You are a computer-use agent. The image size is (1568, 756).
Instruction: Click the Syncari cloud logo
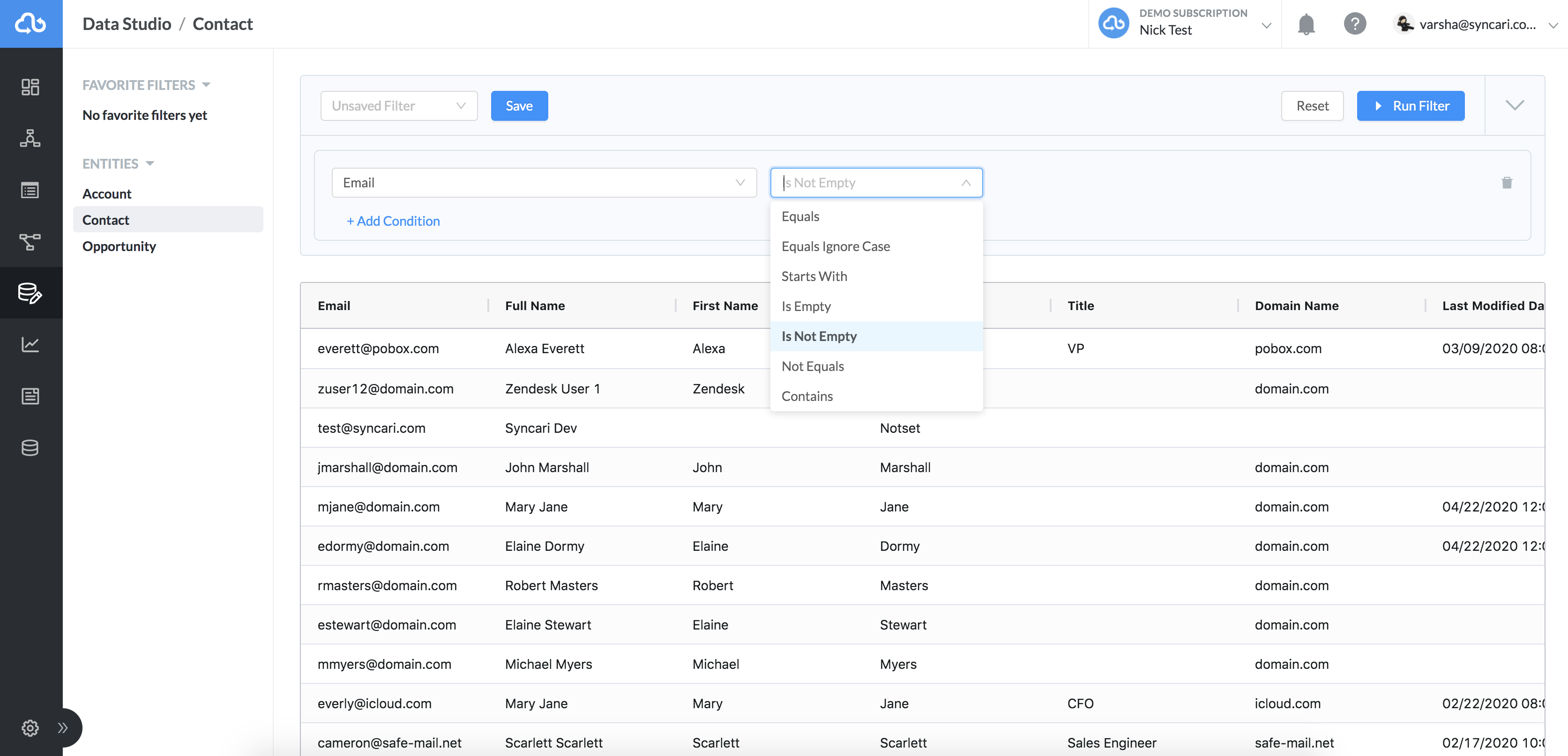coord(30,24)
